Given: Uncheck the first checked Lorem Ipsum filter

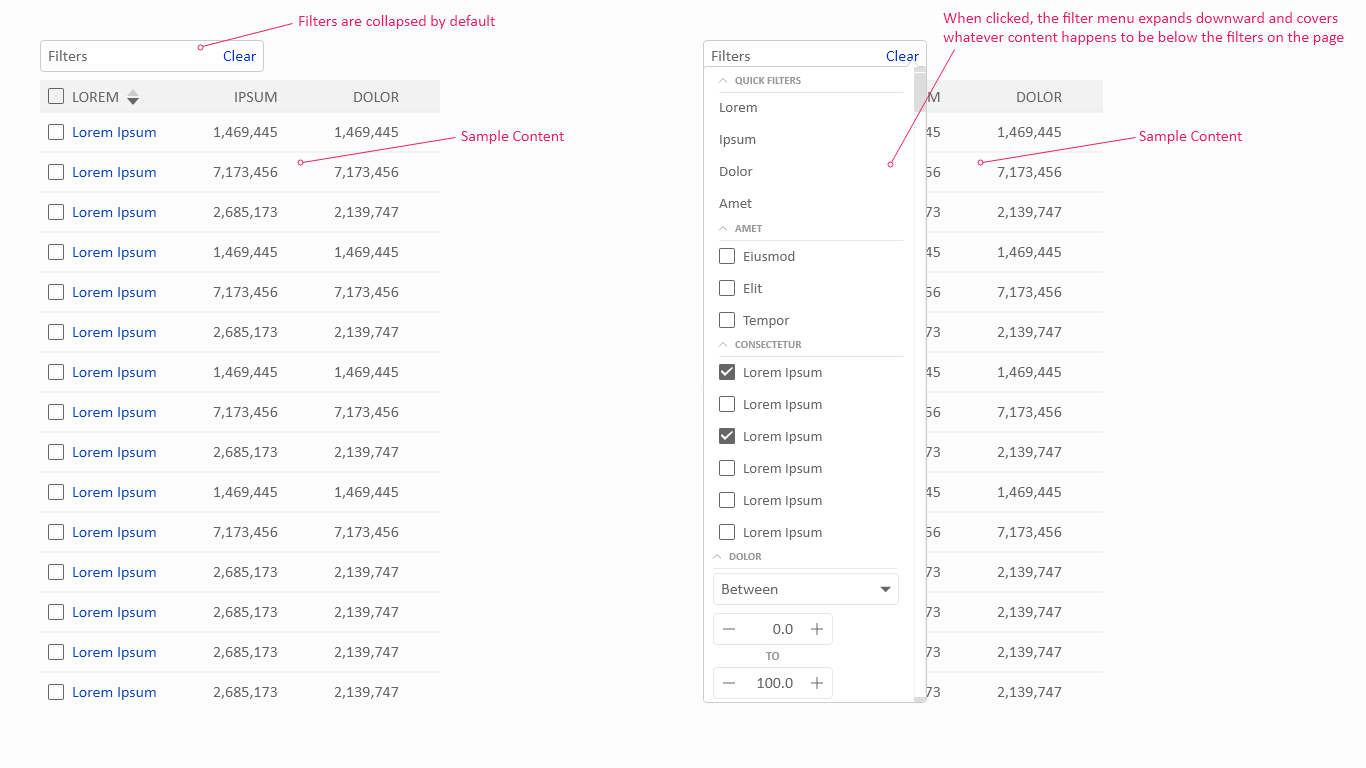Looking at the screenshot, I should pos(727,372).
